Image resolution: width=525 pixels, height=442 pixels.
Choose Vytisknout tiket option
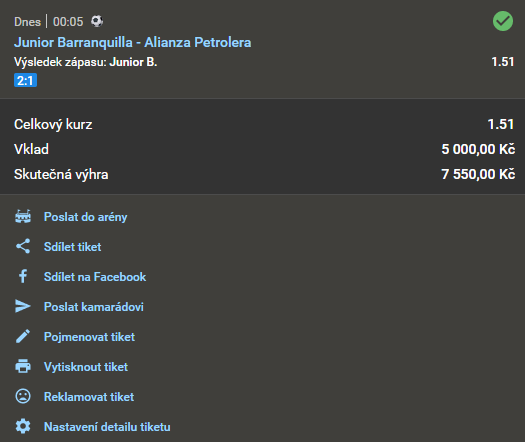pos(86,367)
